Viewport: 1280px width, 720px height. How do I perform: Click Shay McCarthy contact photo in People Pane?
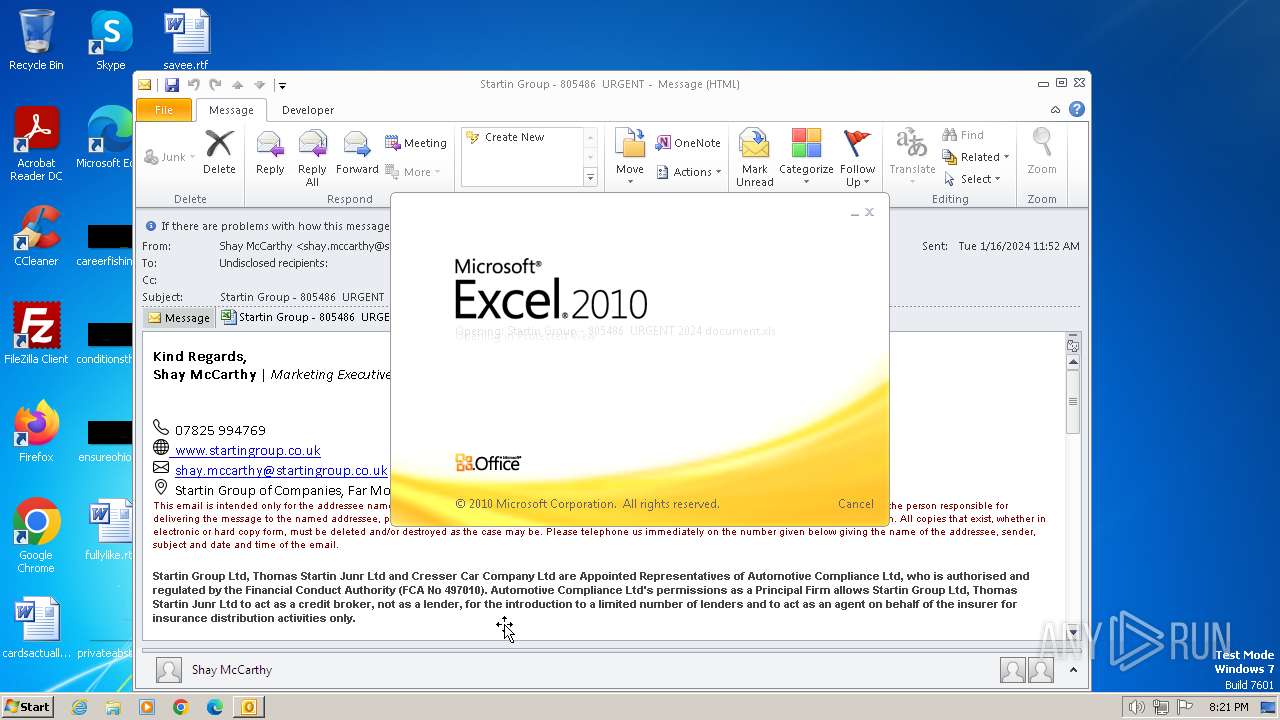click(169, 670)
